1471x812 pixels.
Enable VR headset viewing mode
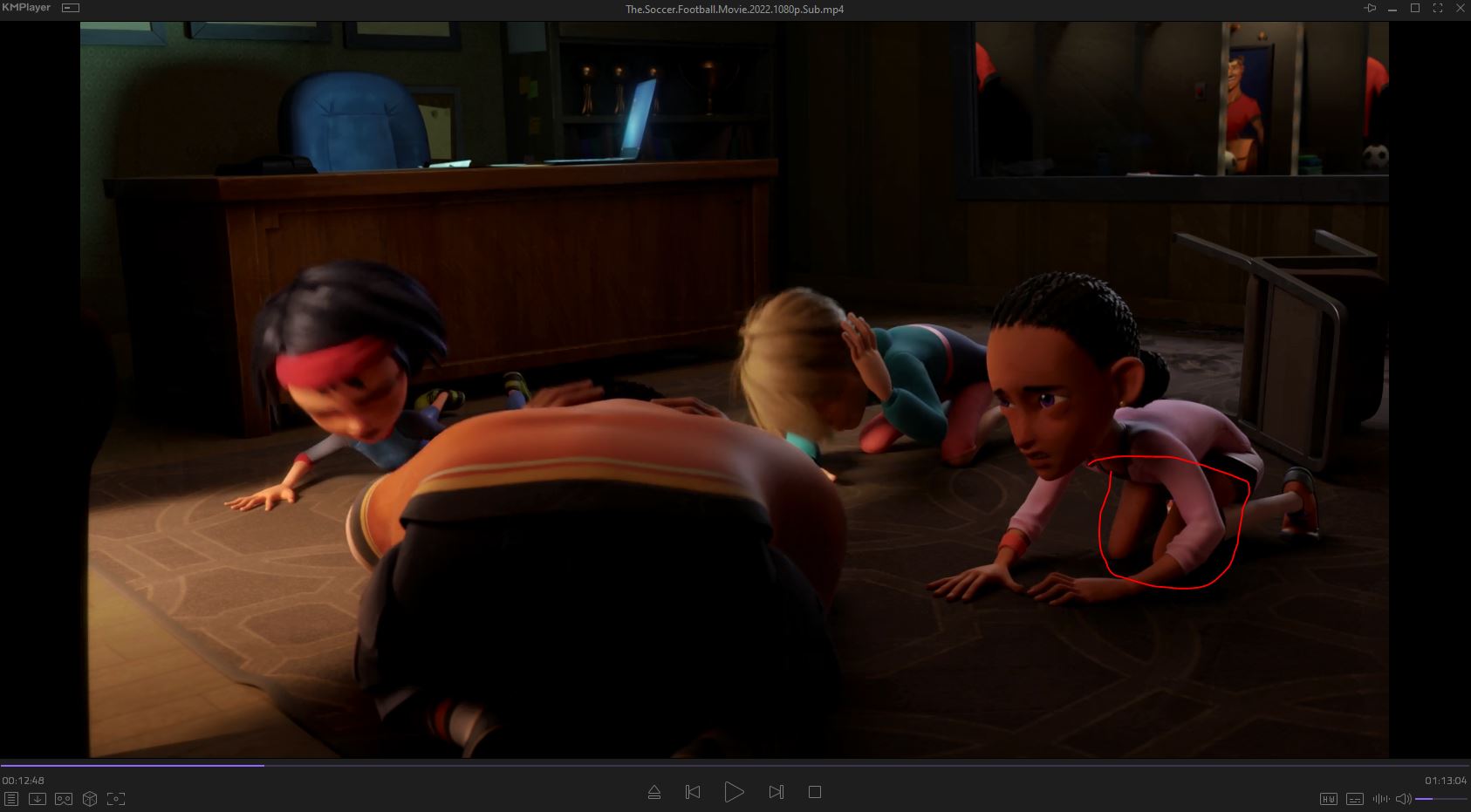[x=64, y=798]
